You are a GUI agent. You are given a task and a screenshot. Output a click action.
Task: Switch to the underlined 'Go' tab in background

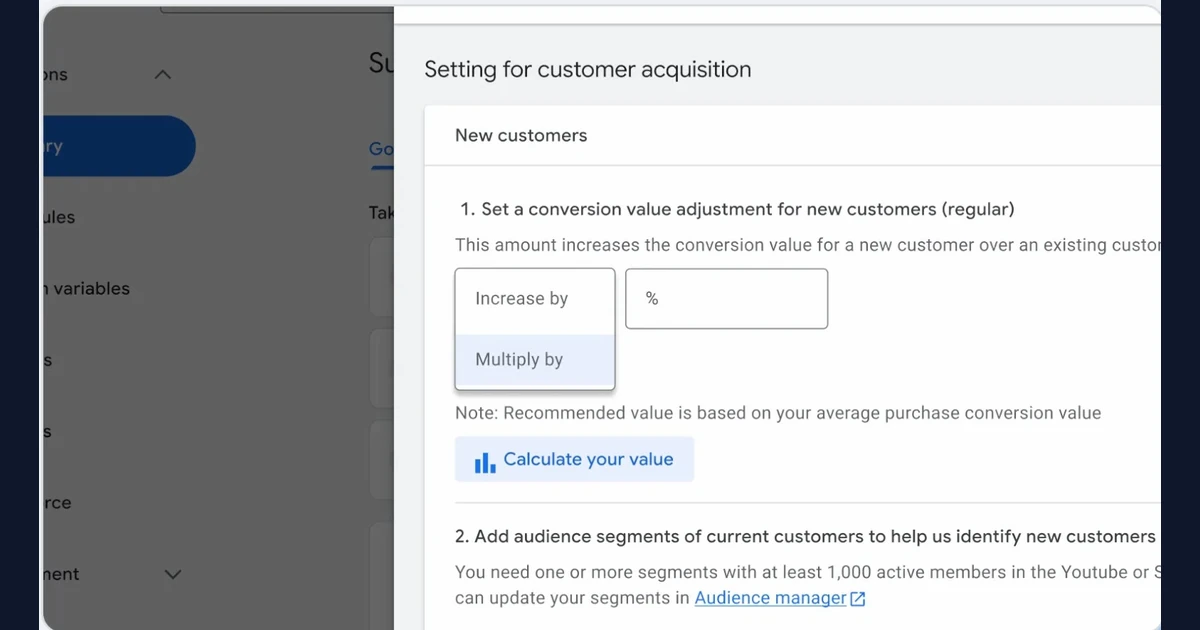coord(381,149)
